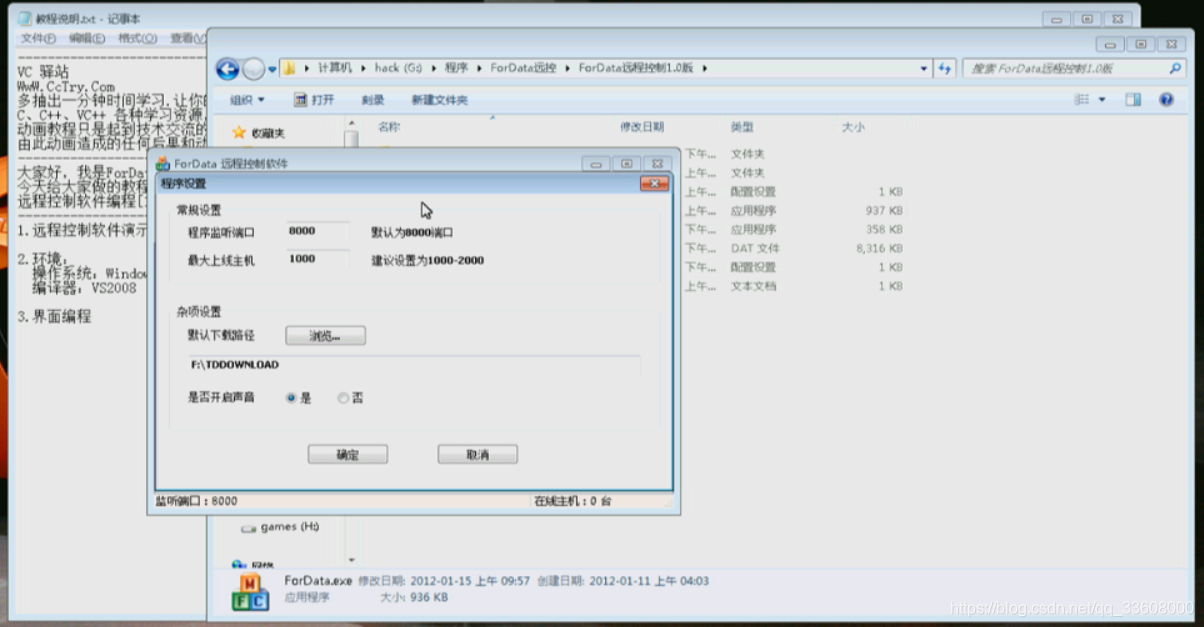The height and width of the screenshot is (627, 1204).
Task: Click 新建文件夹 in Explorer toolbar
Action: click(439, 100)
